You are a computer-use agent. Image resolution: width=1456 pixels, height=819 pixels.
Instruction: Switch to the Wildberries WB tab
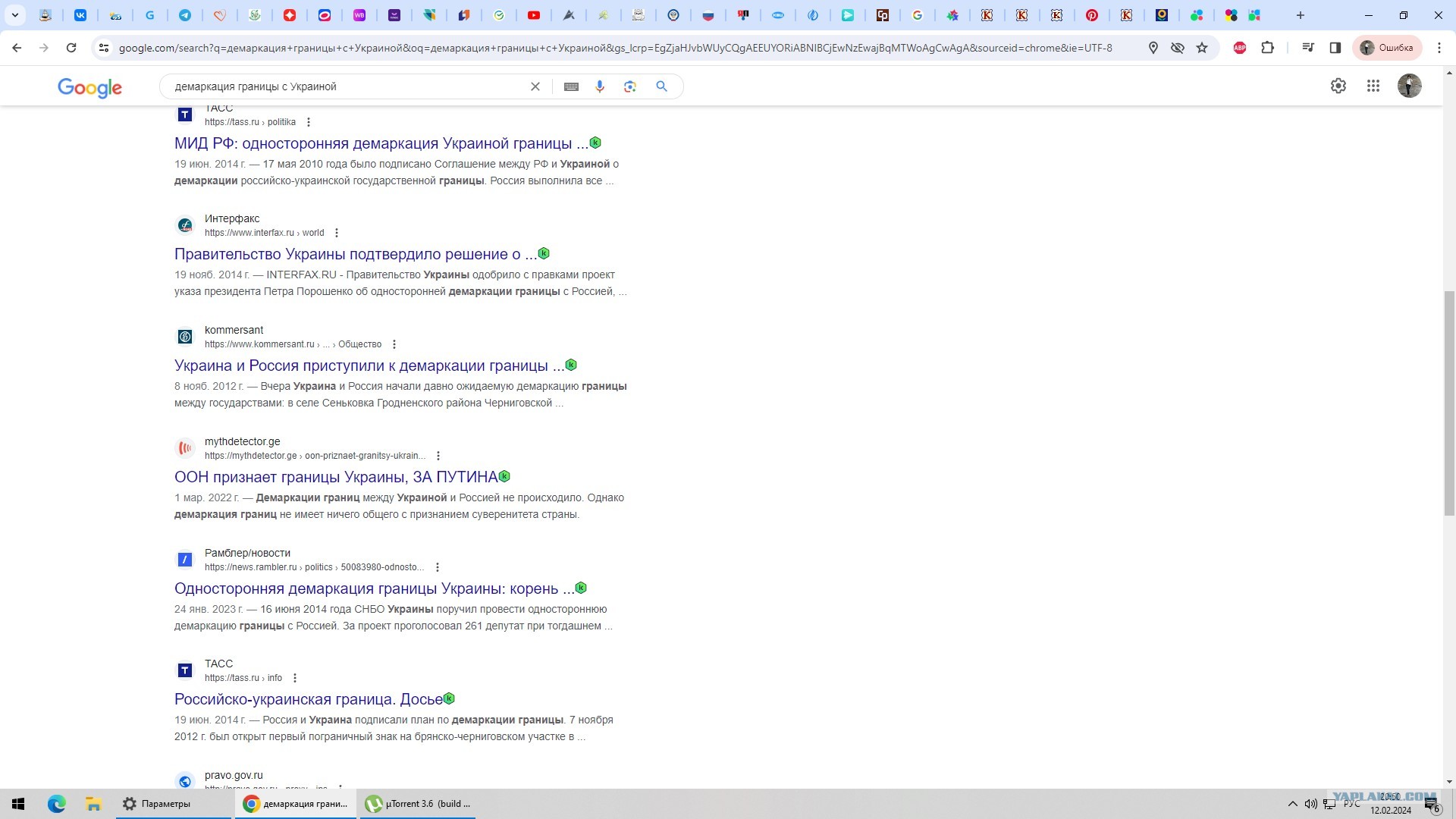pos(359,15)
